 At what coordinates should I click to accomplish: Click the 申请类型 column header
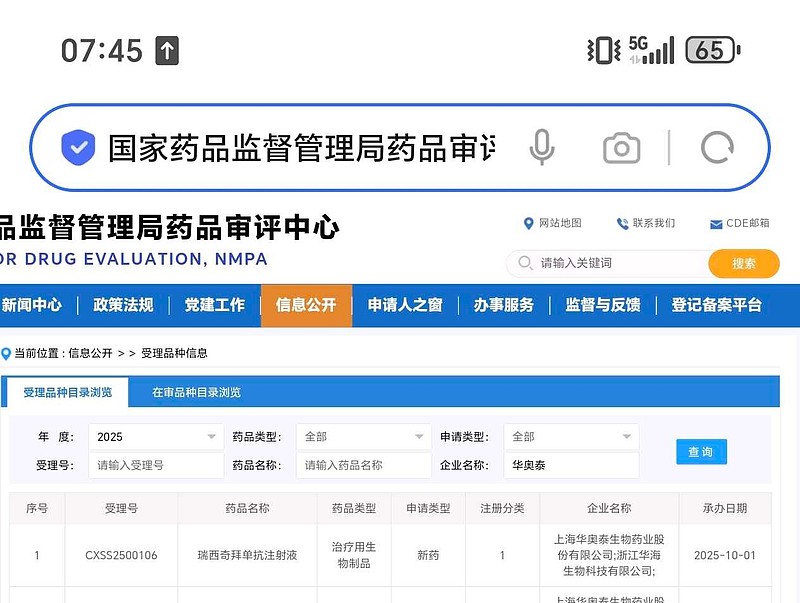(428, 508)
